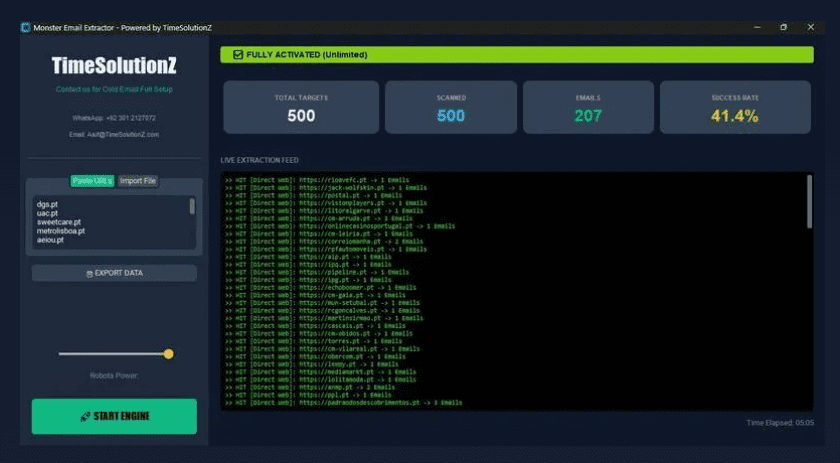Image resolution: width=840 pixels, height=463 pixels.
Task: Select the Emails count stat card
Action: 587,108
